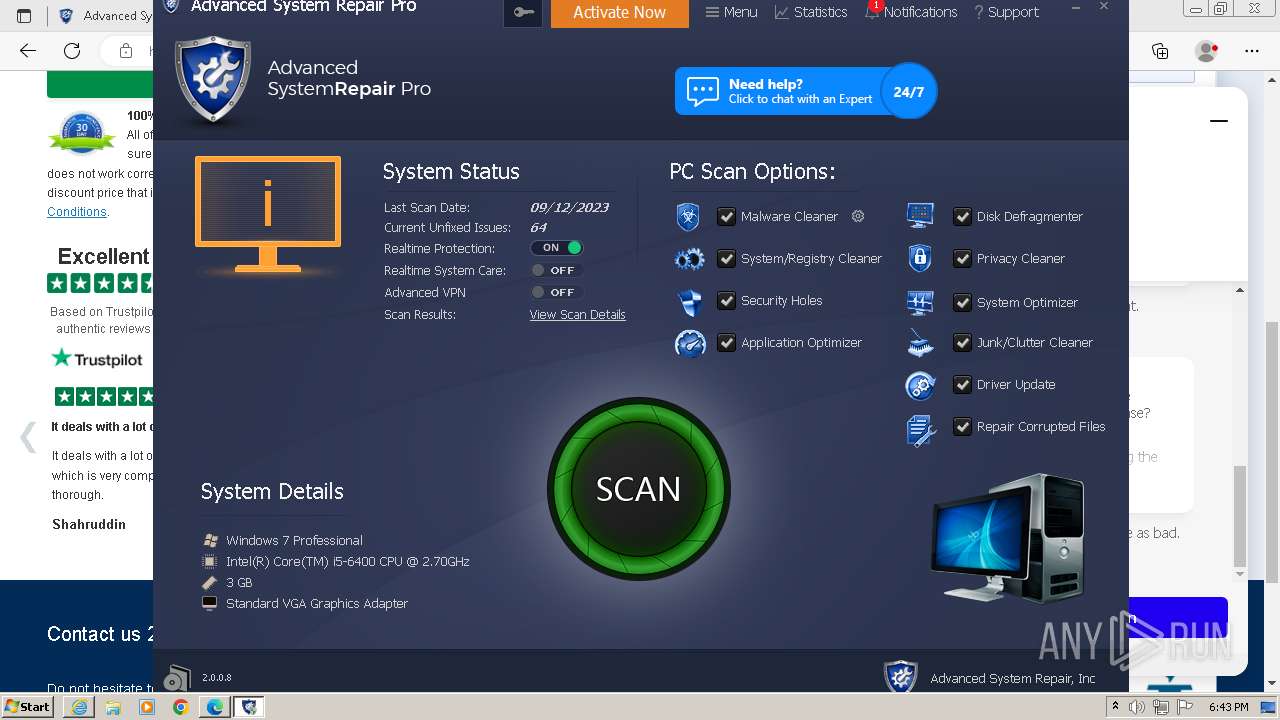Click the 24/7 circle badge
Viewport: 1280px width, 720px height.
[908, 91]
